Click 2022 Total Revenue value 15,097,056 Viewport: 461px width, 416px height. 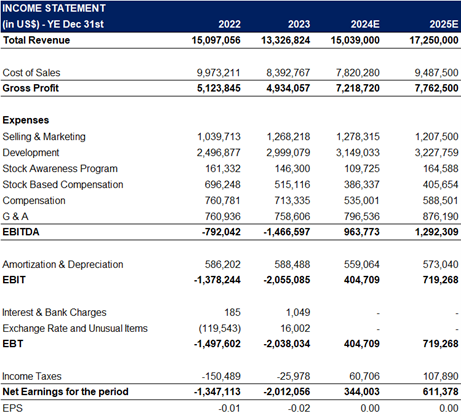tap(216, 40)
